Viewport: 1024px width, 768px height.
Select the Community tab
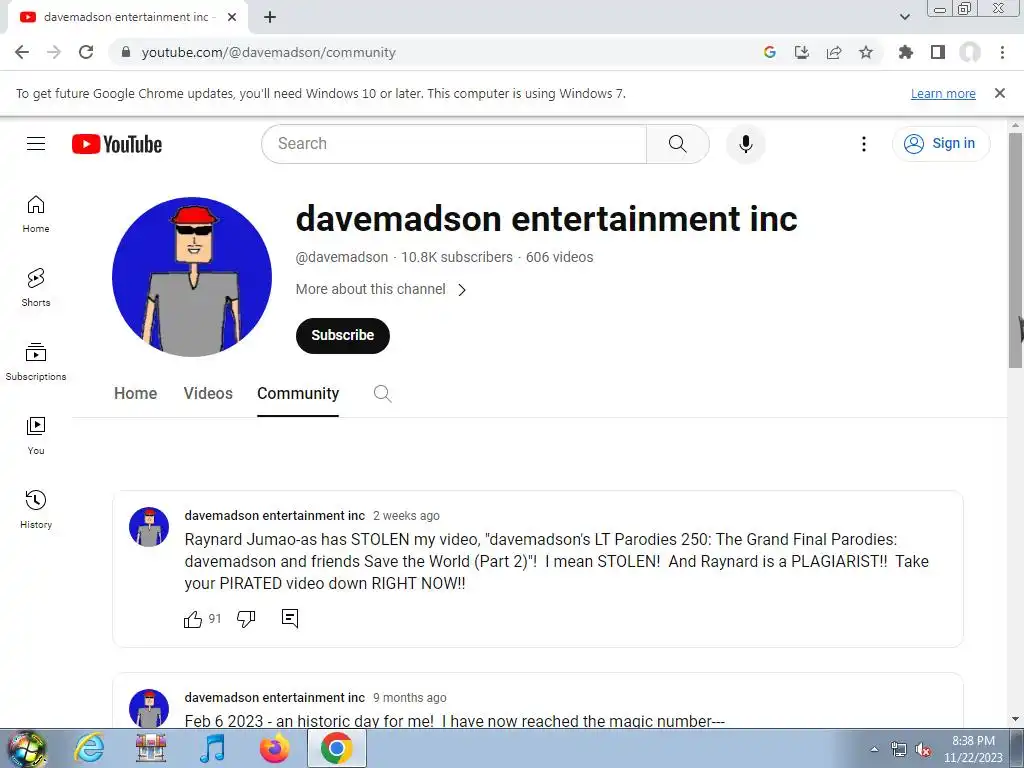(x=298, y=393)
